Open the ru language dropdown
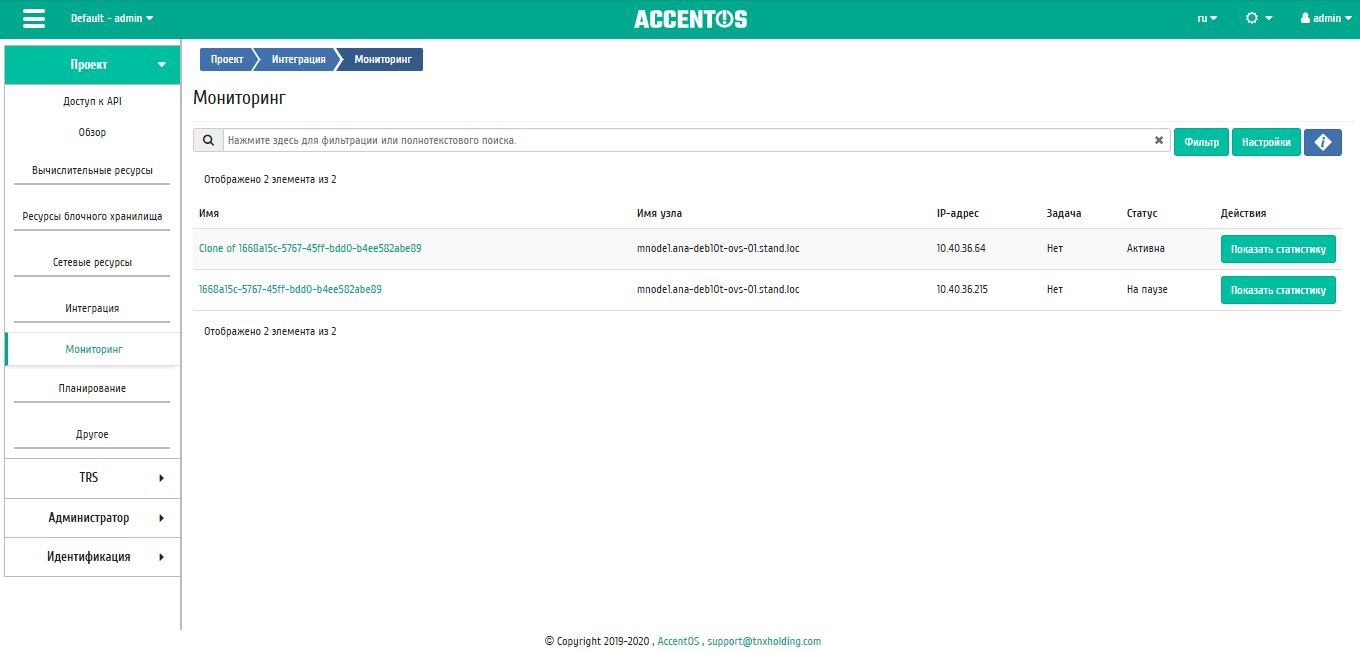Viewport: 1360px width, 652px height. [x=1207, y=19]
